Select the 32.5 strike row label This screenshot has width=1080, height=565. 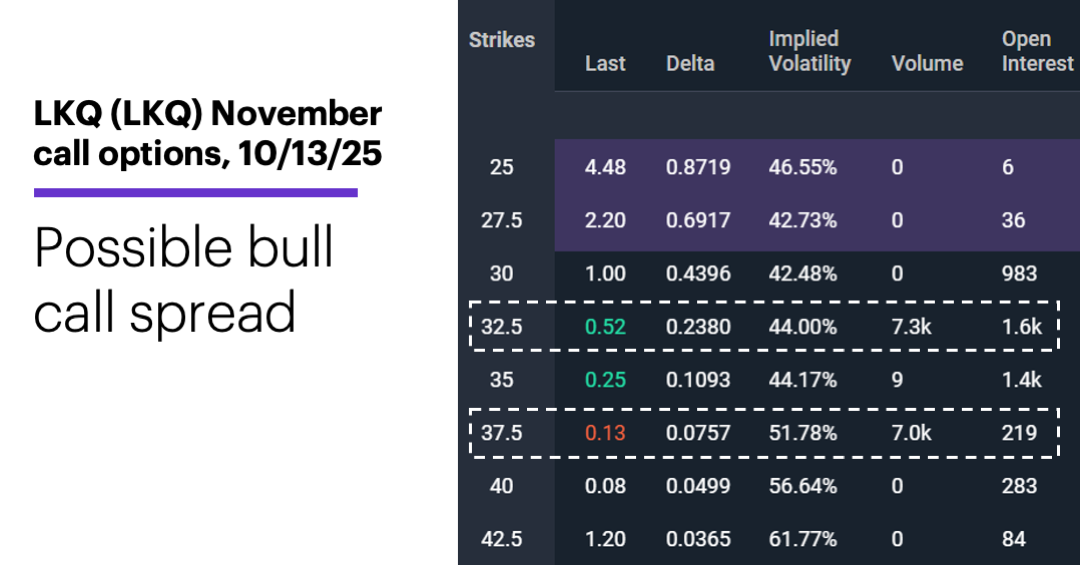click(502, 326)
